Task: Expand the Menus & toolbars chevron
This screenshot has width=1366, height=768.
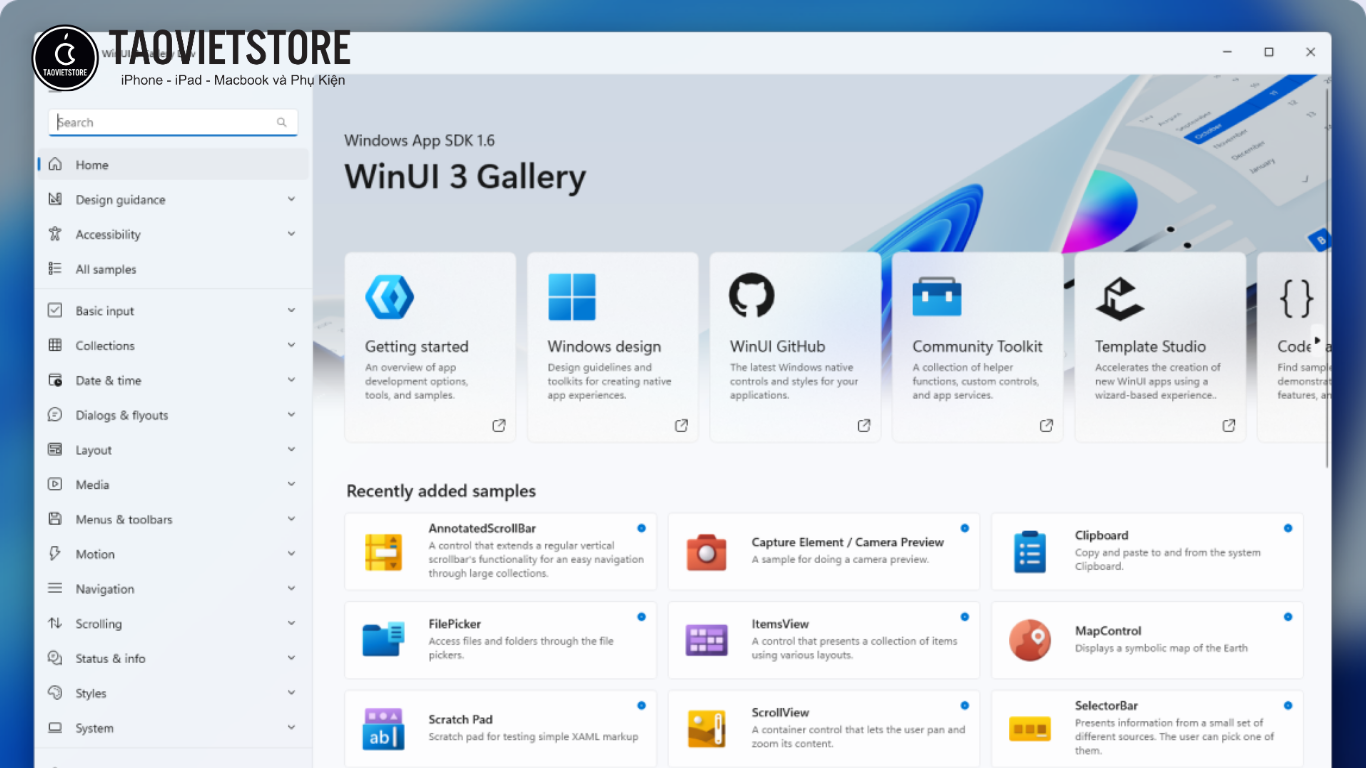Action: click(291, 519)
